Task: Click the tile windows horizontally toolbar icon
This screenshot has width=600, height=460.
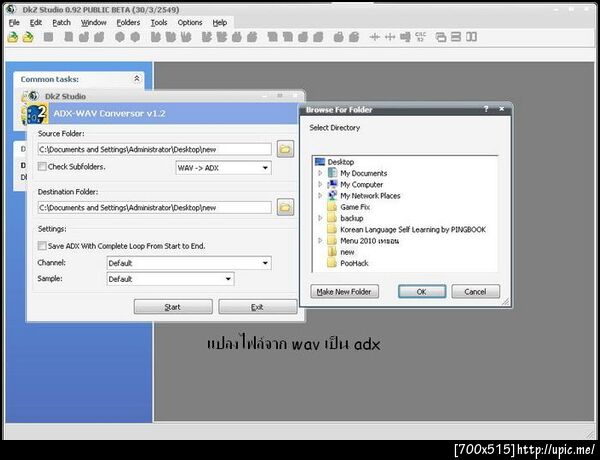Action: pyautogui.click(x=456, y=37)
